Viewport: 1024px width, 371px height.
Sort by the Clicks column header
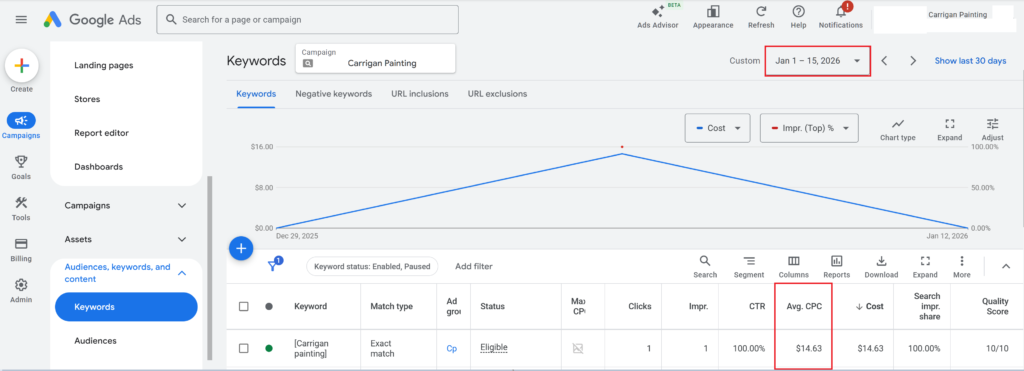click(x=639, y=306)
